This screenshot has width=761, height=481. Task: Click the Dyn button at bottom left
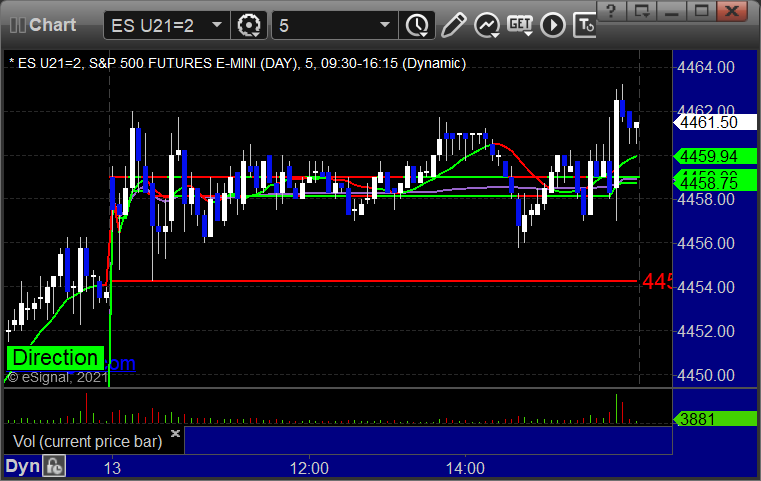coord(22,466)
